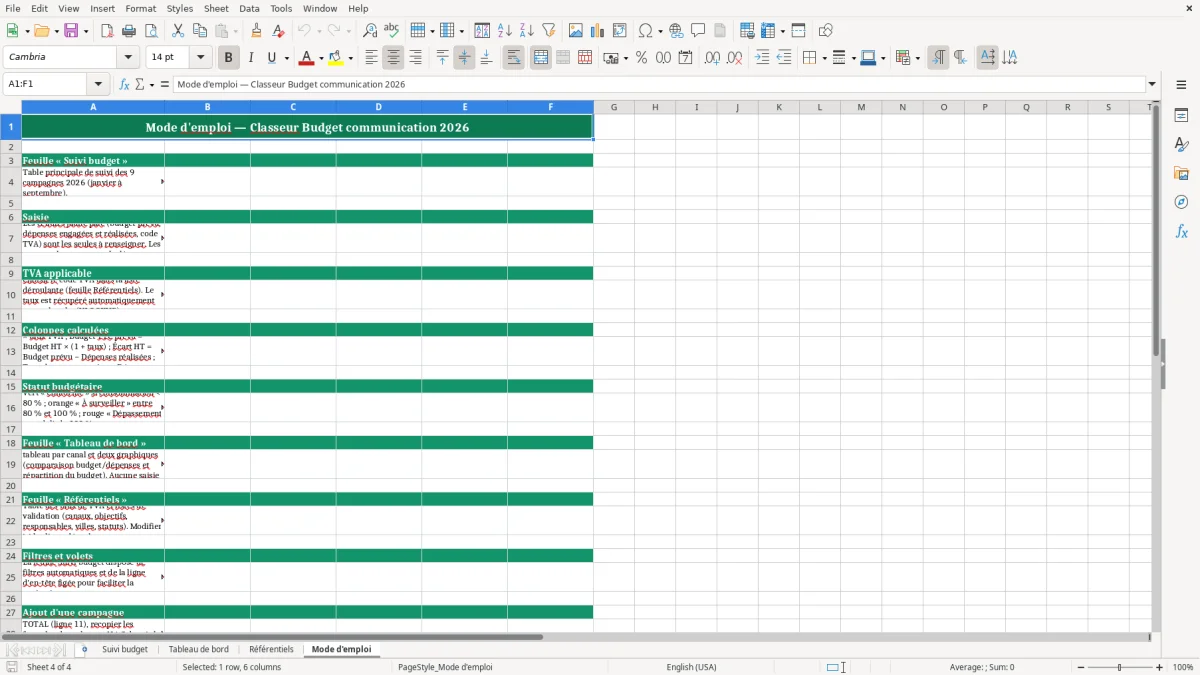Open the Format menu
This screenshot has height=675, width=1200.
point(141,8)
